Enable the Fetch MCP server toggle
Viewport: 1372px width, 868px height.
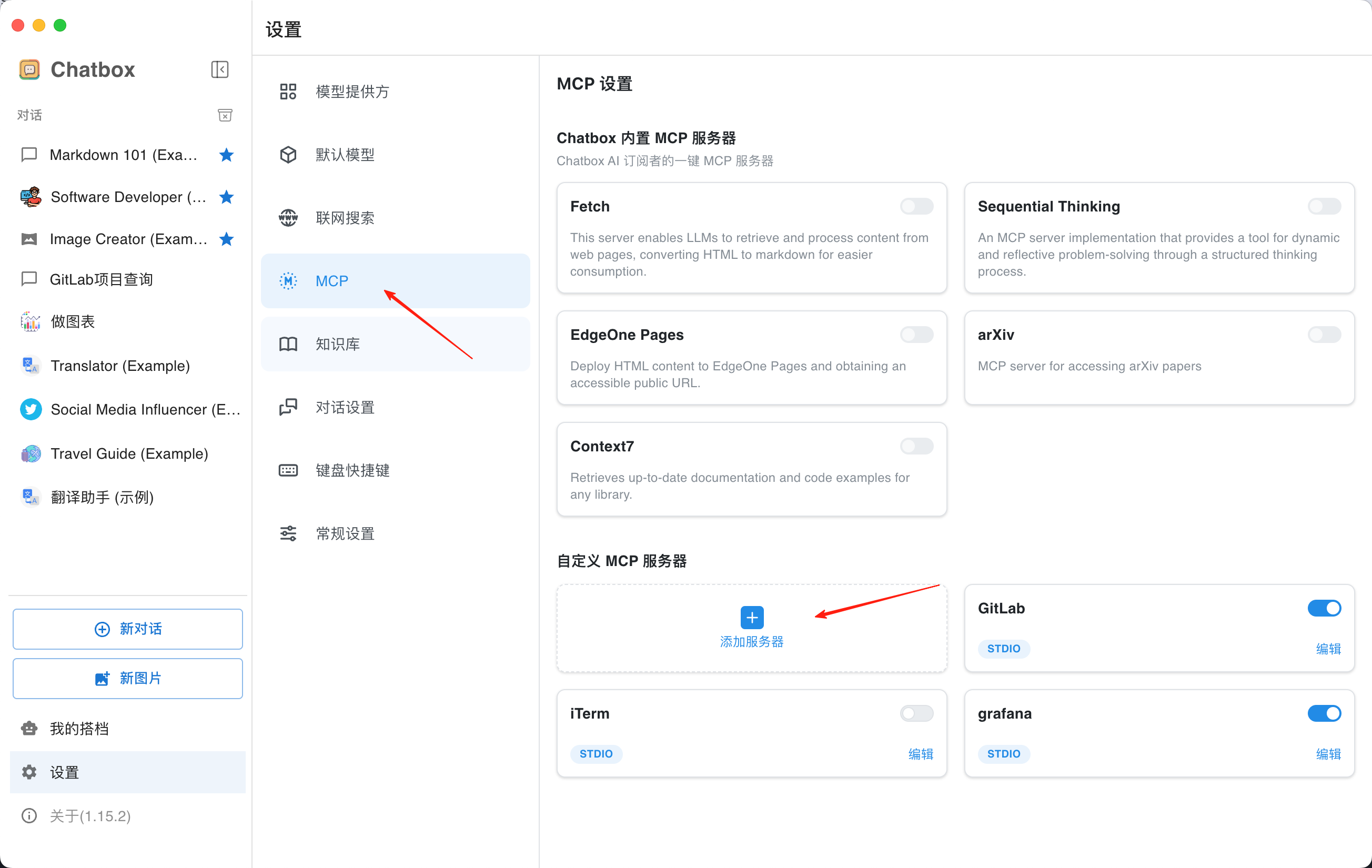pos(916,206)
